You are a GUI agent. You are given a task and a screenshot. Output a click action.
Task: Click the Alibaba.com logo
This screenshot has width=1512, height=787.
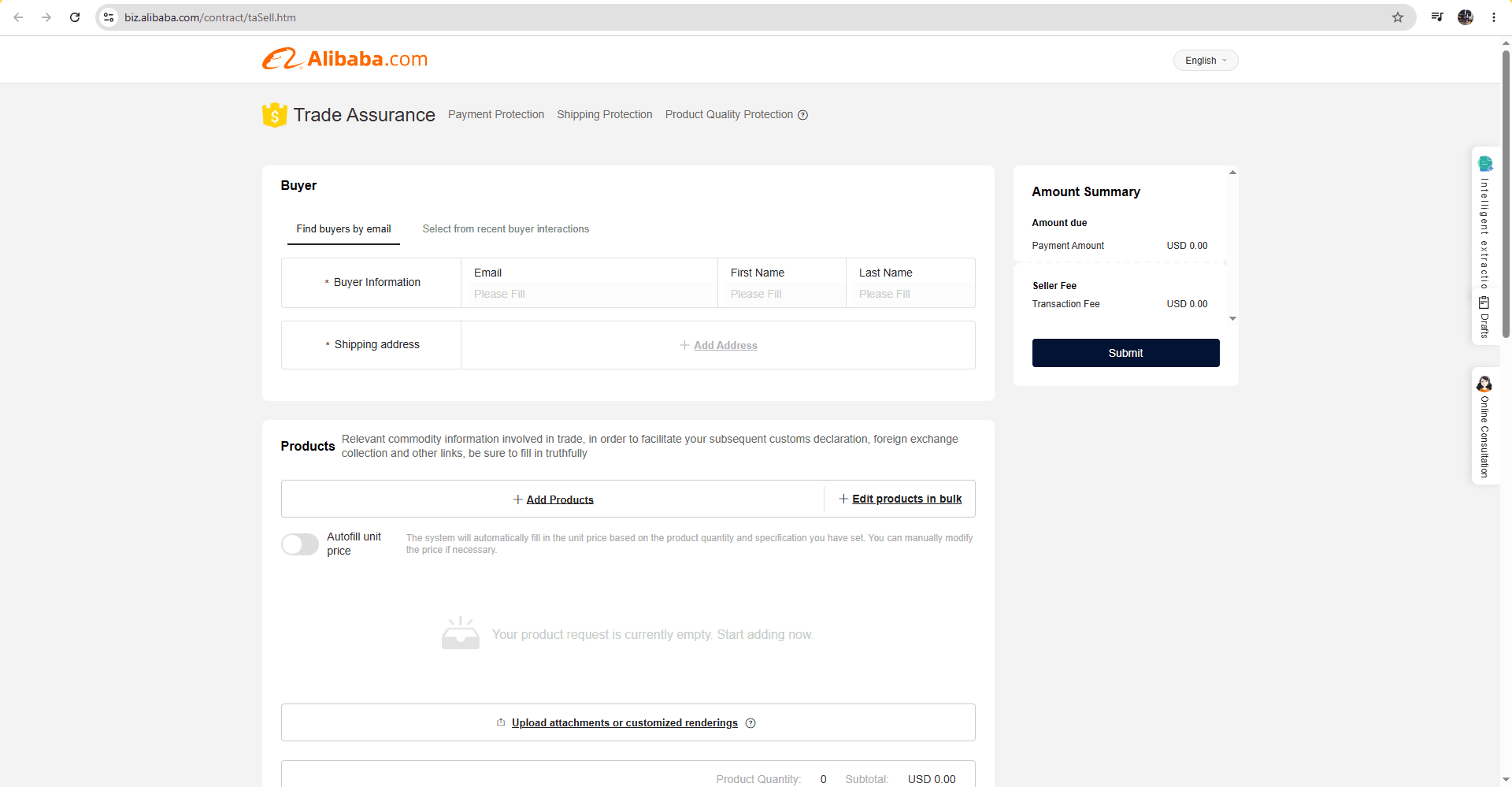pyautogui.click(x=345, y=59)
